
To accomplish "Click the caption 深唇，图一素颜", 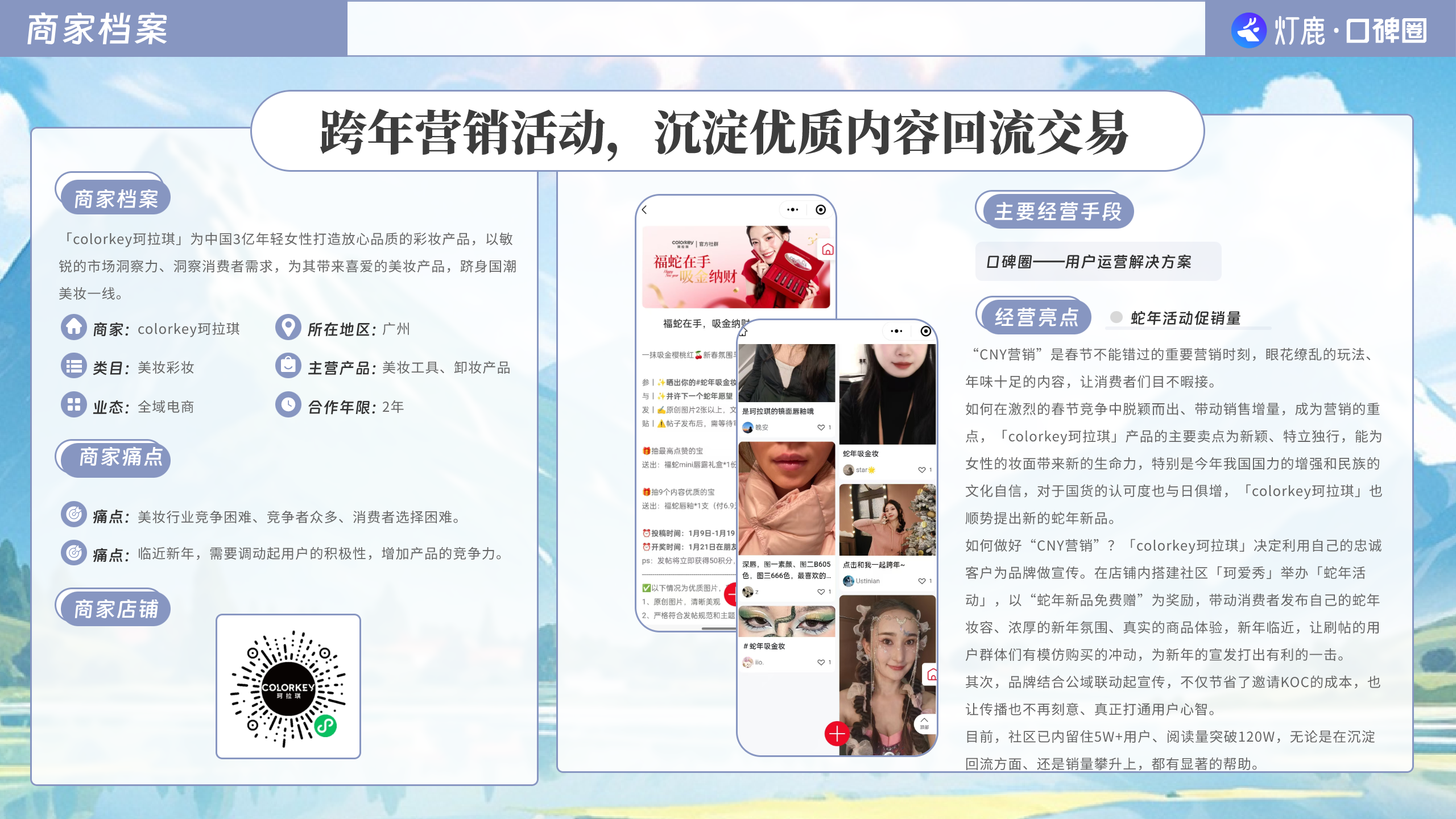I will pyautogui.click(x=786, y=570).
